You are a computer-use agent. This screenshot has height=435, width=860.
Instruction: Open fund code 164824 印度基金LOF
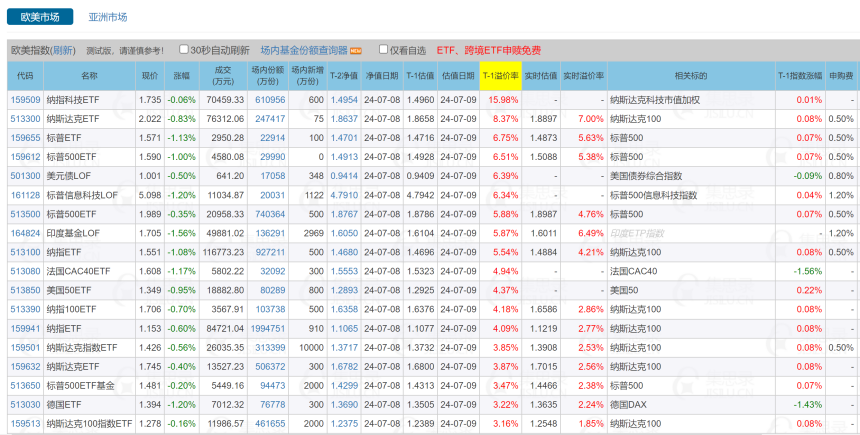tap(25, 233)
